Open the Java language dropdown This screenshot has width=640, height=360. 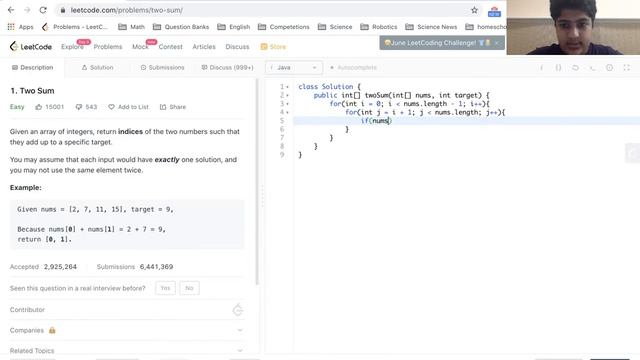(x=294, y=68)
